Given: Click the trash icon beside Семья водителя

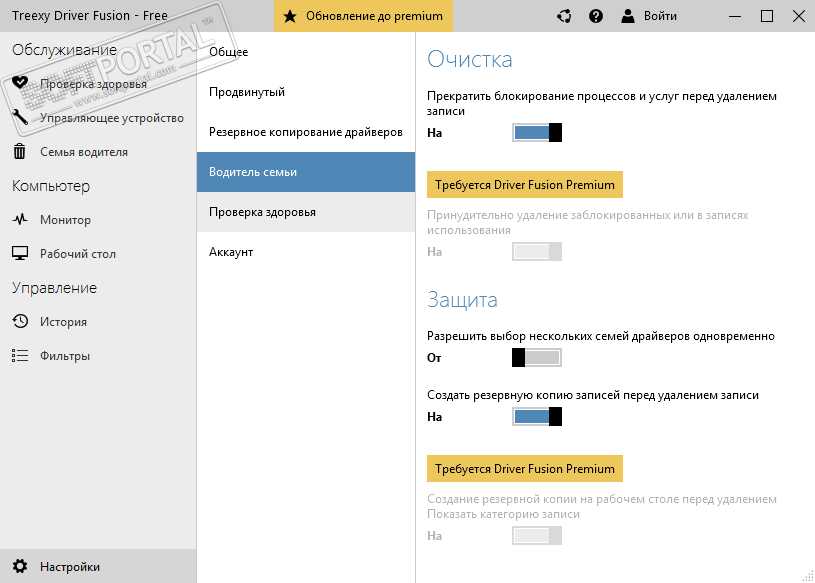Looking at the screenshot, I should point(20,152).
